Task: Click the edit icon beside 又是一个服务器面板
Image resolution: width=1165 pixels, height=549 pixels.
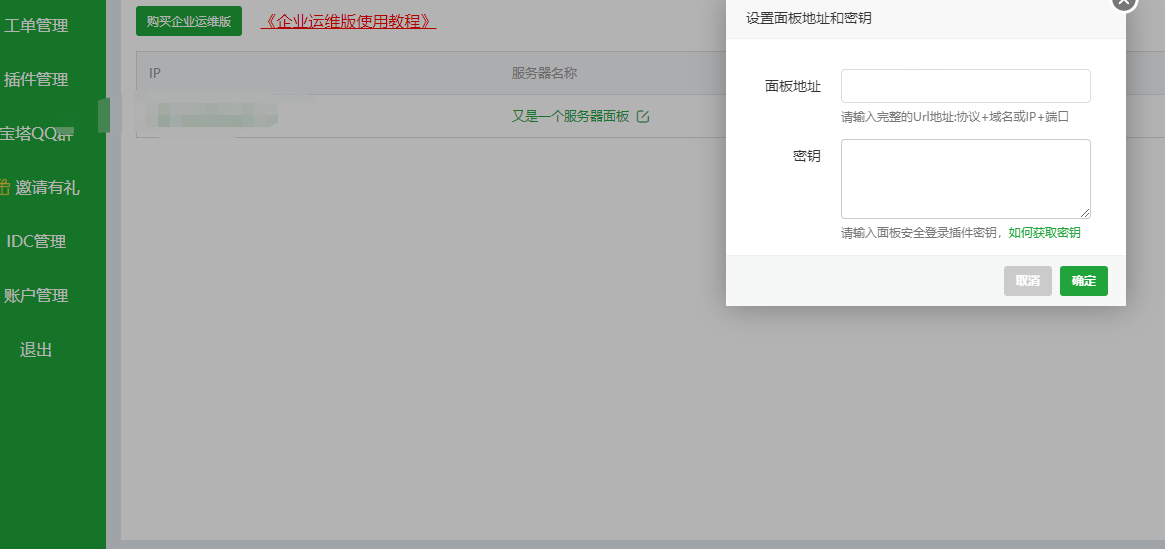Action: click(643, 117)
